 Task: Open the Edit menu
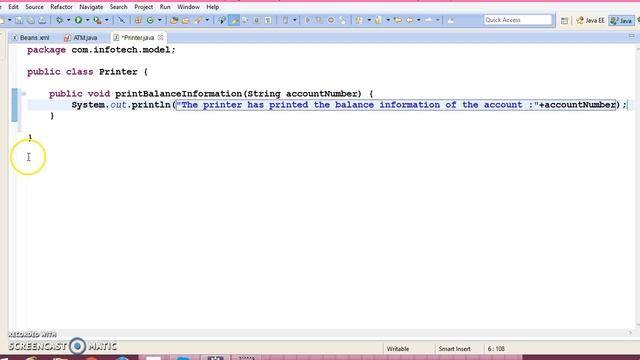pyautogui.click(x=13, y=7)
